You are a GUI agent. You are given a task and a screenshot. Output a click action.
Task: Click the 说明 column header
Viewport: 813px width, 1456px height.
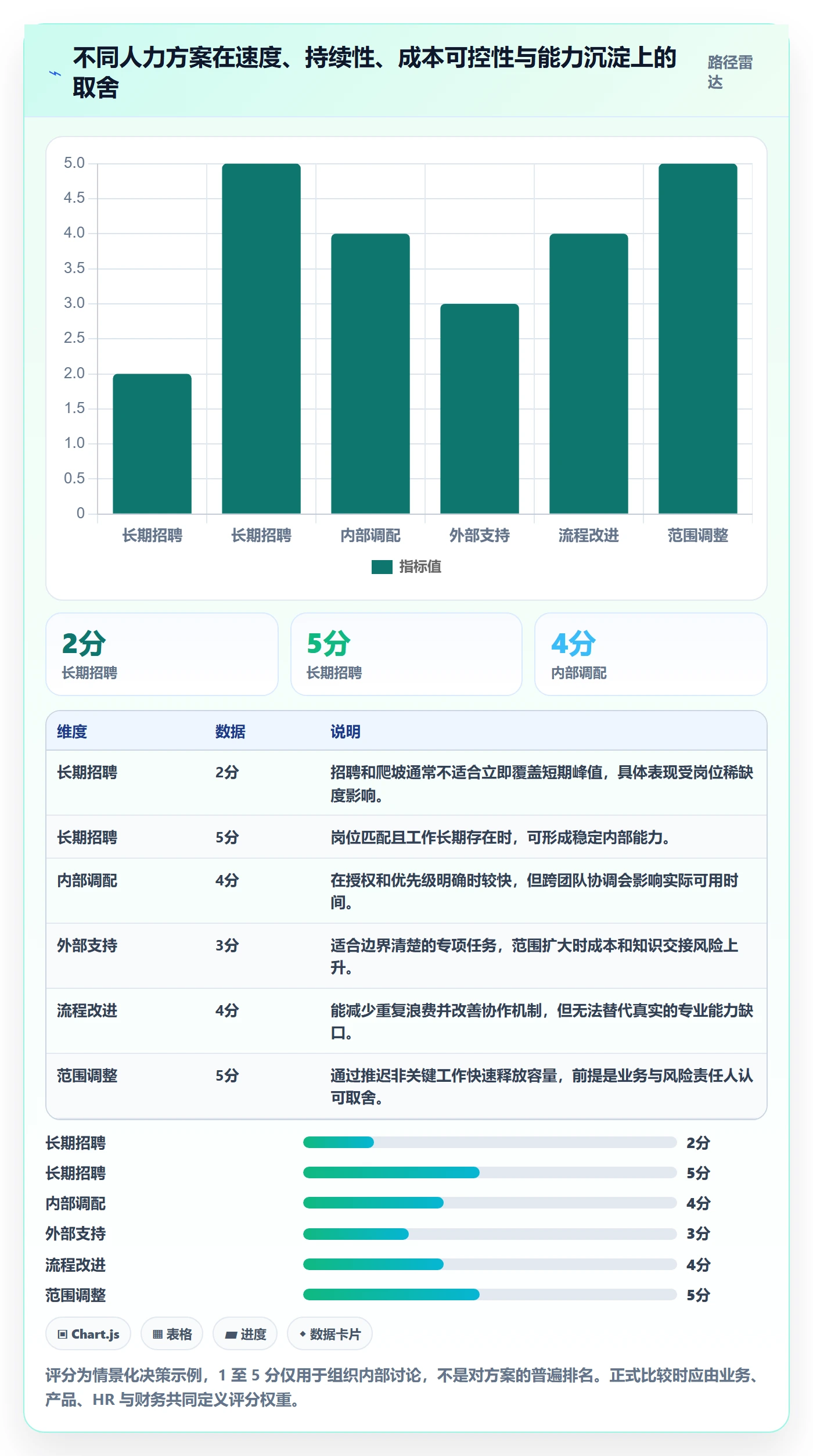point(346,731)
